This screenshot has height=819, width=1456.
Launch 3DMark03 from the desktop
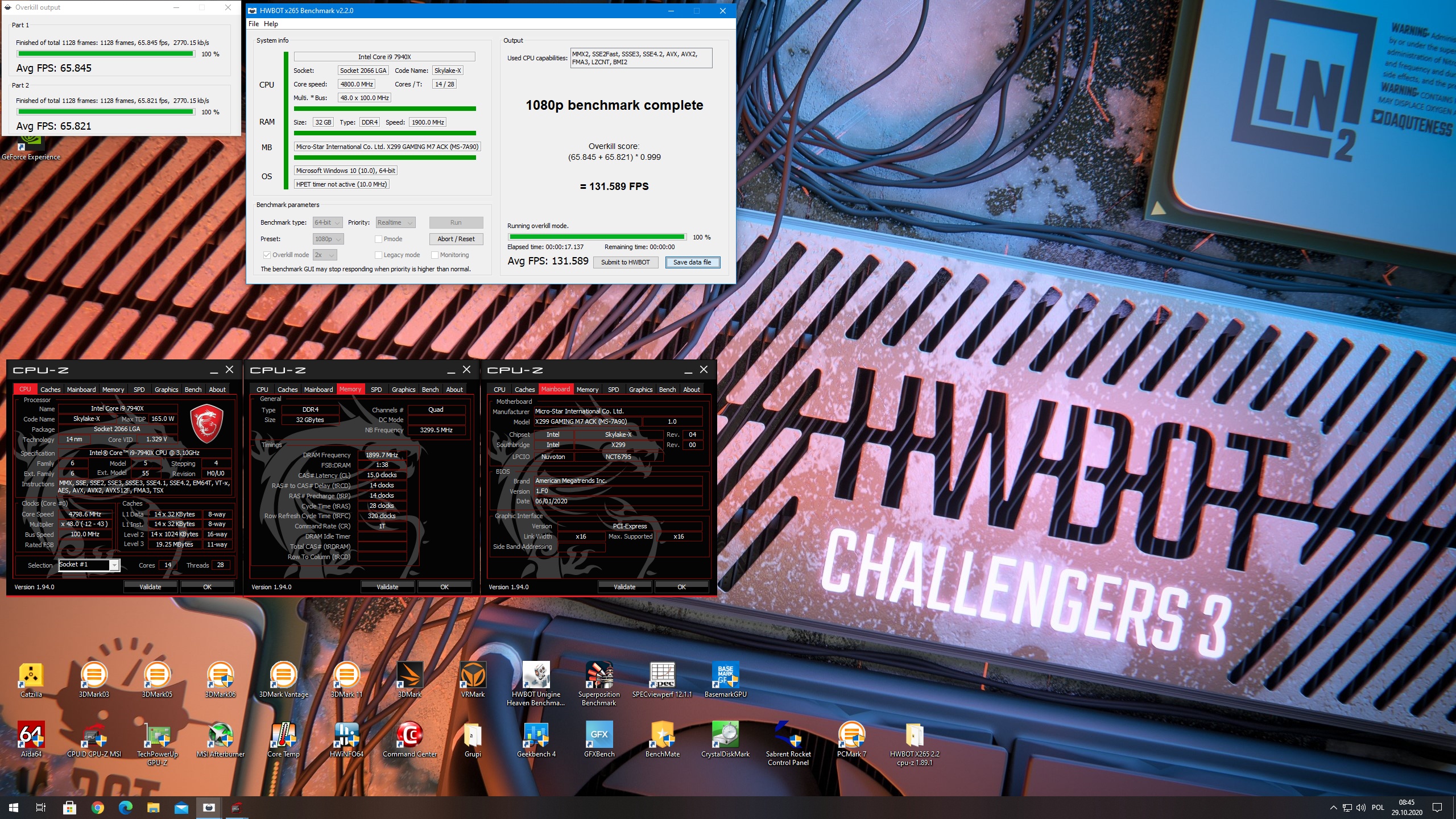click(94, 680)
